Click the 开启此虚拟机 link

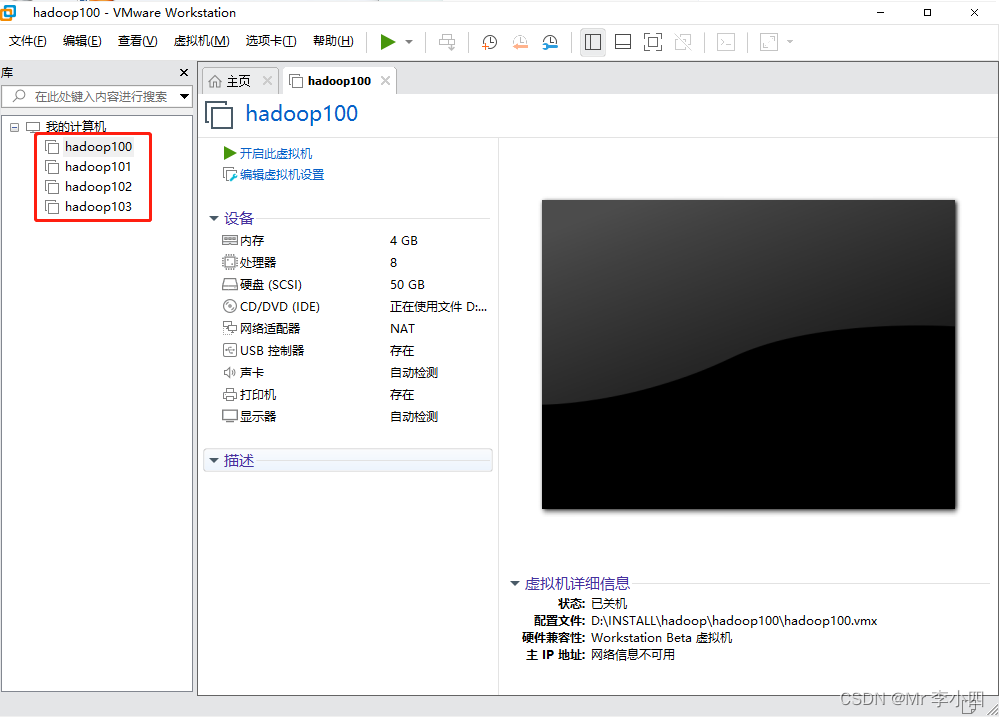tap(275, 153)
